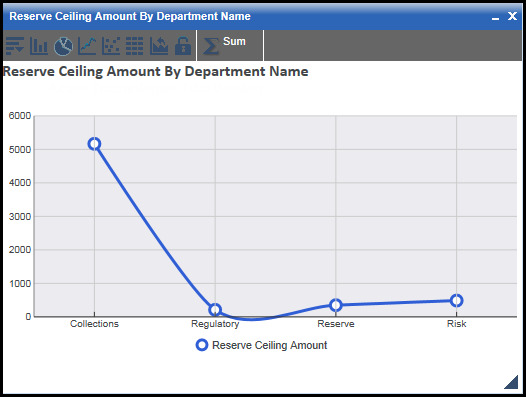Click the 6000 y-axis value
The image size is (526, 397).
(20, 116)
